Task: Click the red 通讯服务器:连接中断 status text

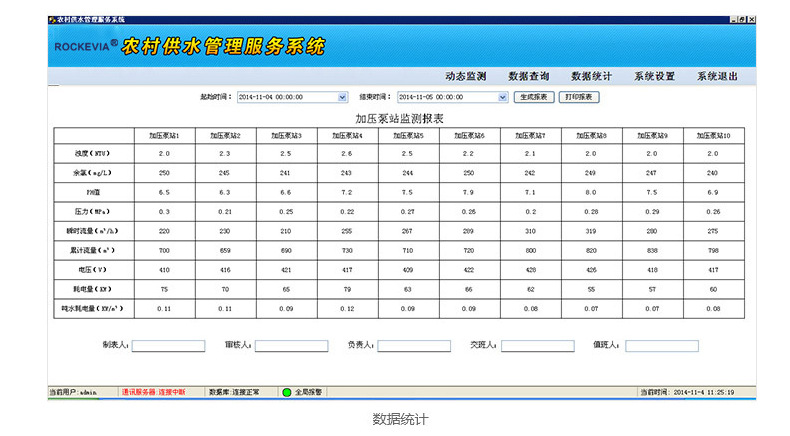Action: [x=153, y=392]
